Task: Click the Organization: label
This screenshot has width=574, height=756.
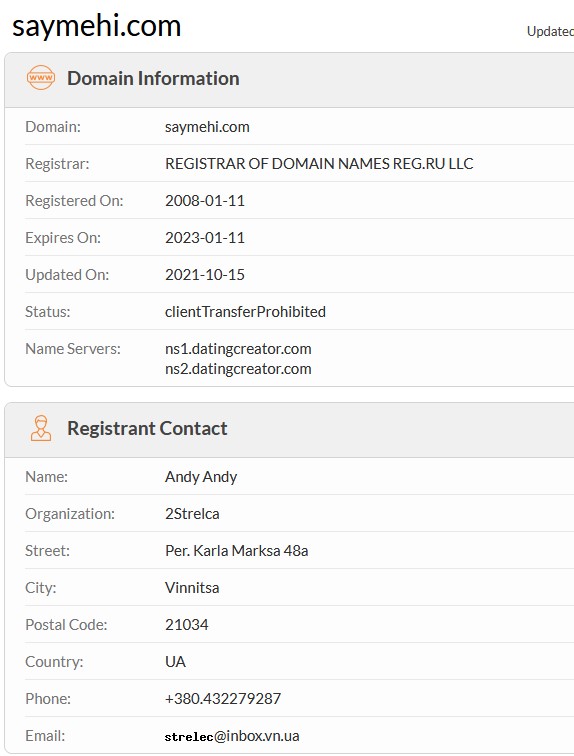Action: coord(70,514)
